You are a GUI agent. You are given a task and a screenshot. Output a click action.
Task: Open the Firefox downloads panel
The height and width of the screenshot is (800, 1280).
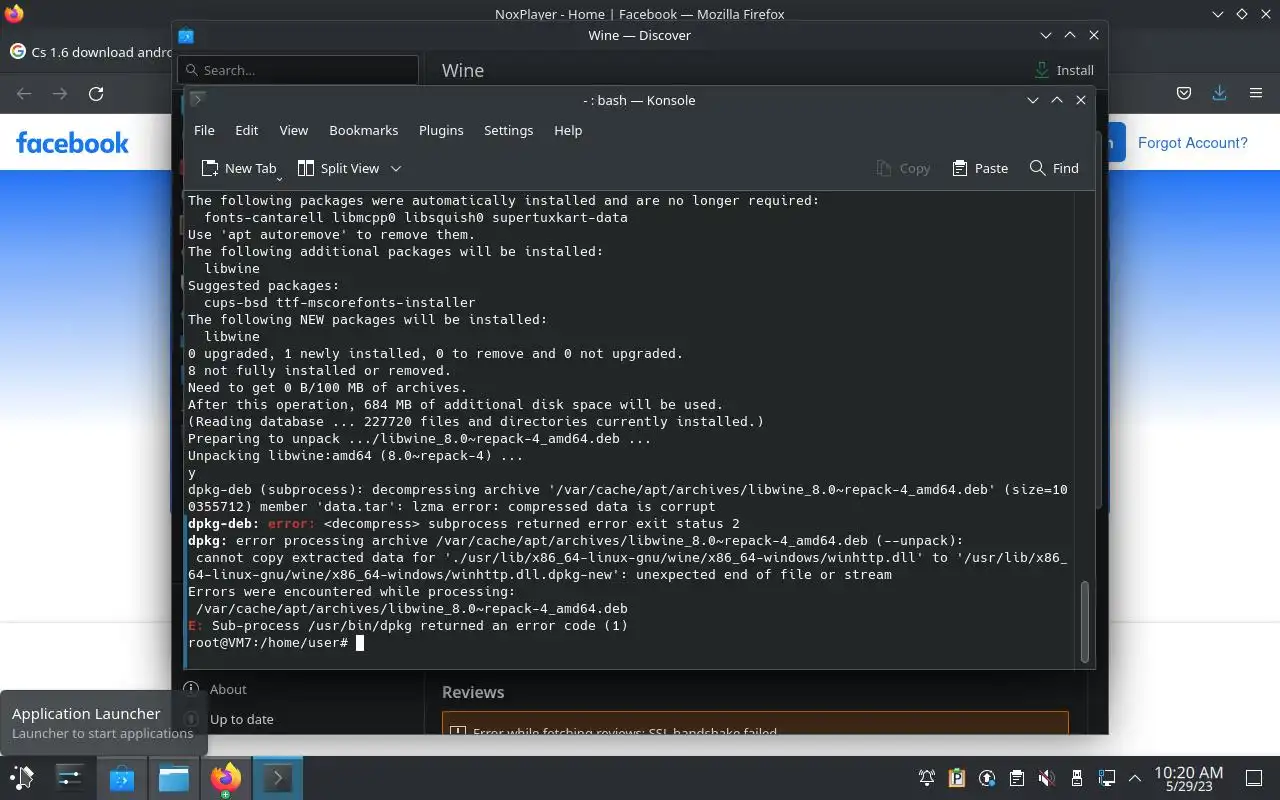click(x=1219, y=93)
